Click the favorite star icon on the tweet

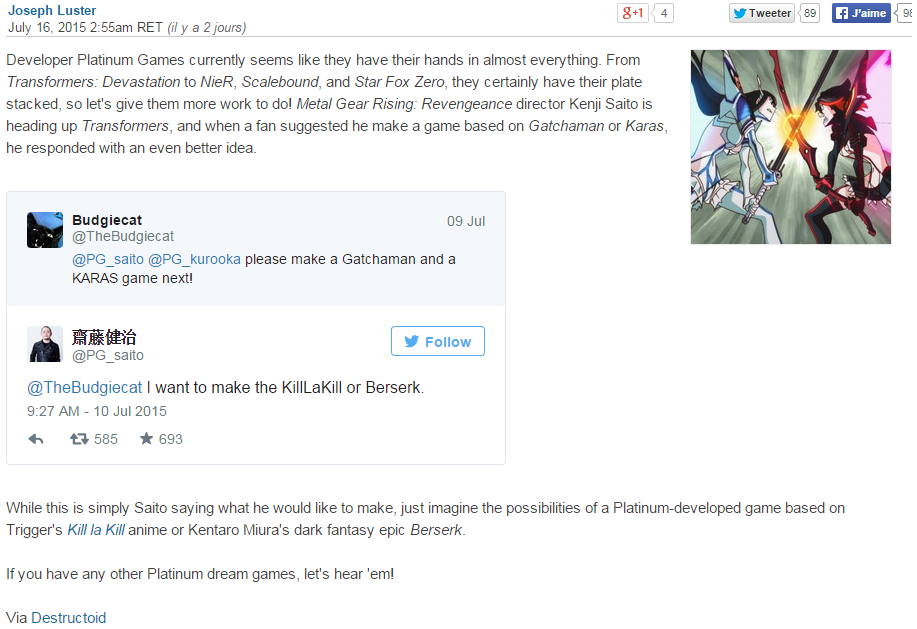pos(146,438)
